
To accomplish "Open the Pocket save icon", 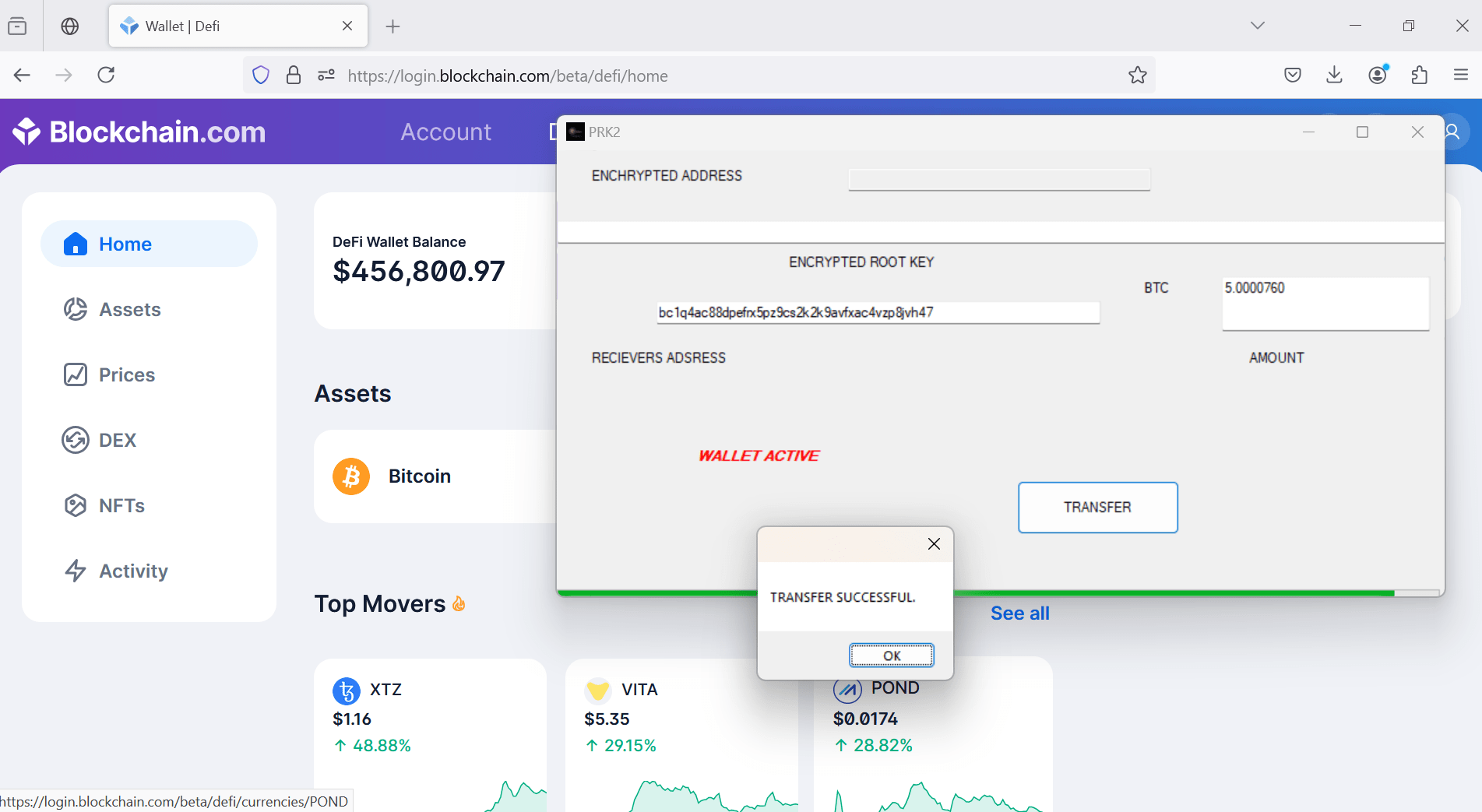I will click(1293, 75).
